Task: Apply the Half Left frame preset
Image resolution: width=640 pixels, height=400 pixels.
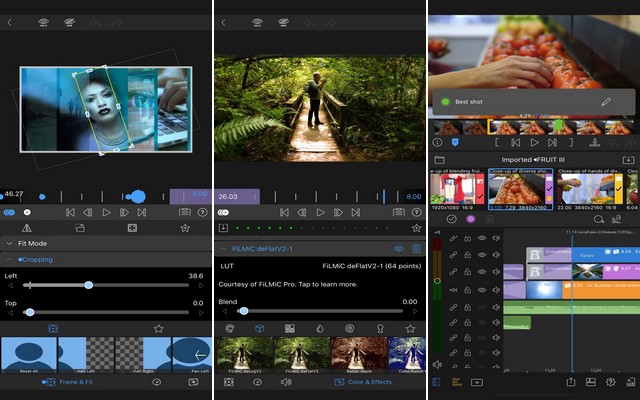Action: [x=86, y=355]
